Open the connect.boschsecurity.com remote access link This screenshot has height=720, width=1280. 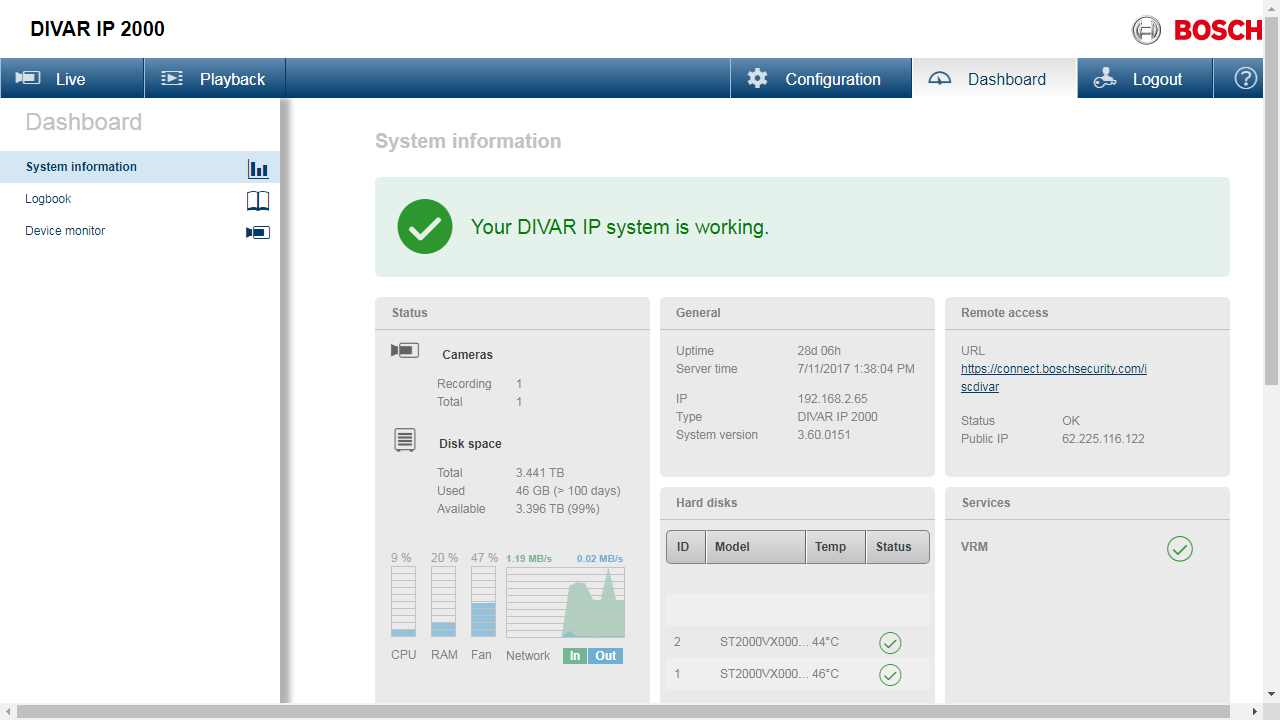(x=1053, y=369)
